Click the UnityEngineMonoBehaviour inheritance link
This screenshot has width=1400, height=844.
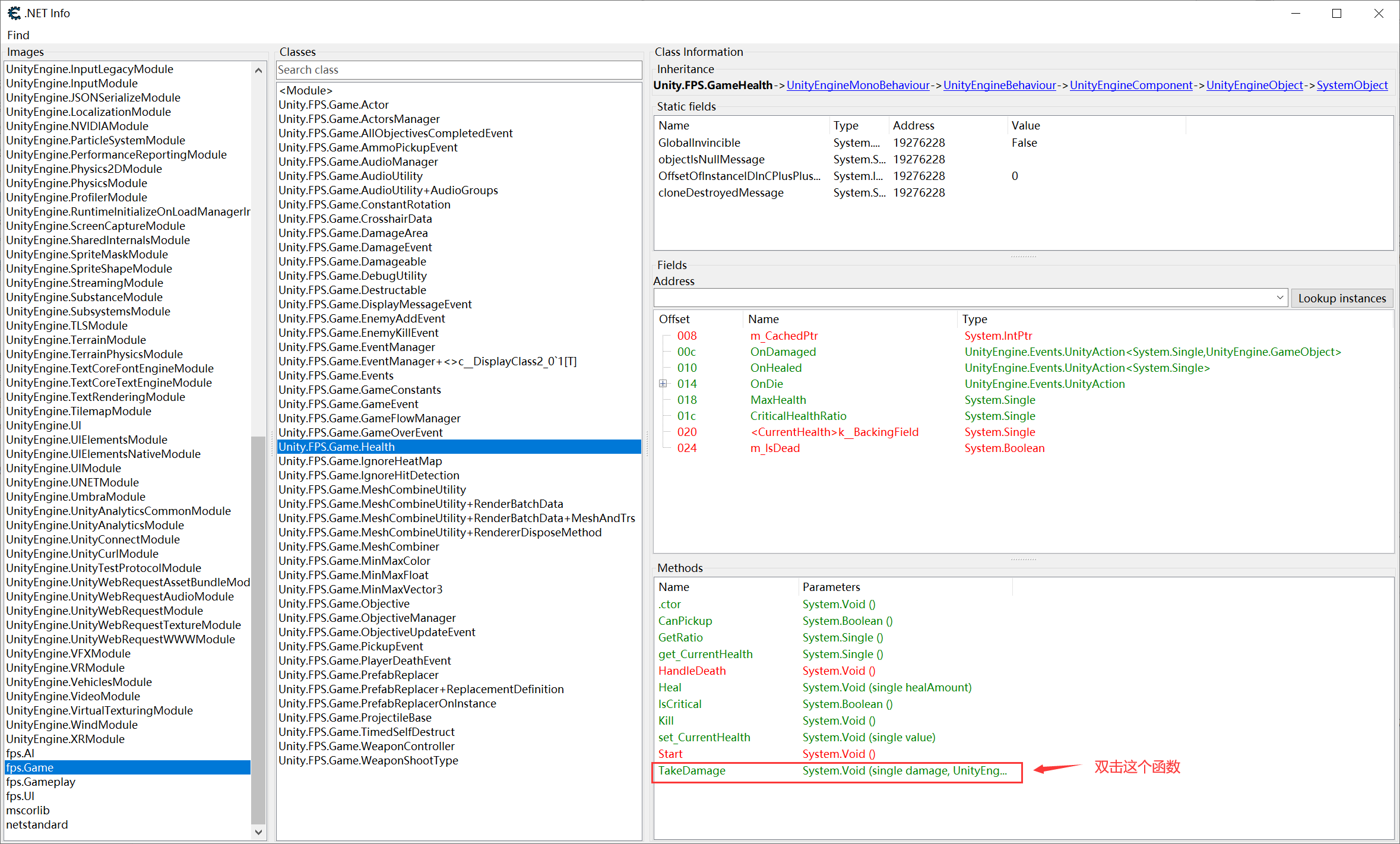pos(857,85)
